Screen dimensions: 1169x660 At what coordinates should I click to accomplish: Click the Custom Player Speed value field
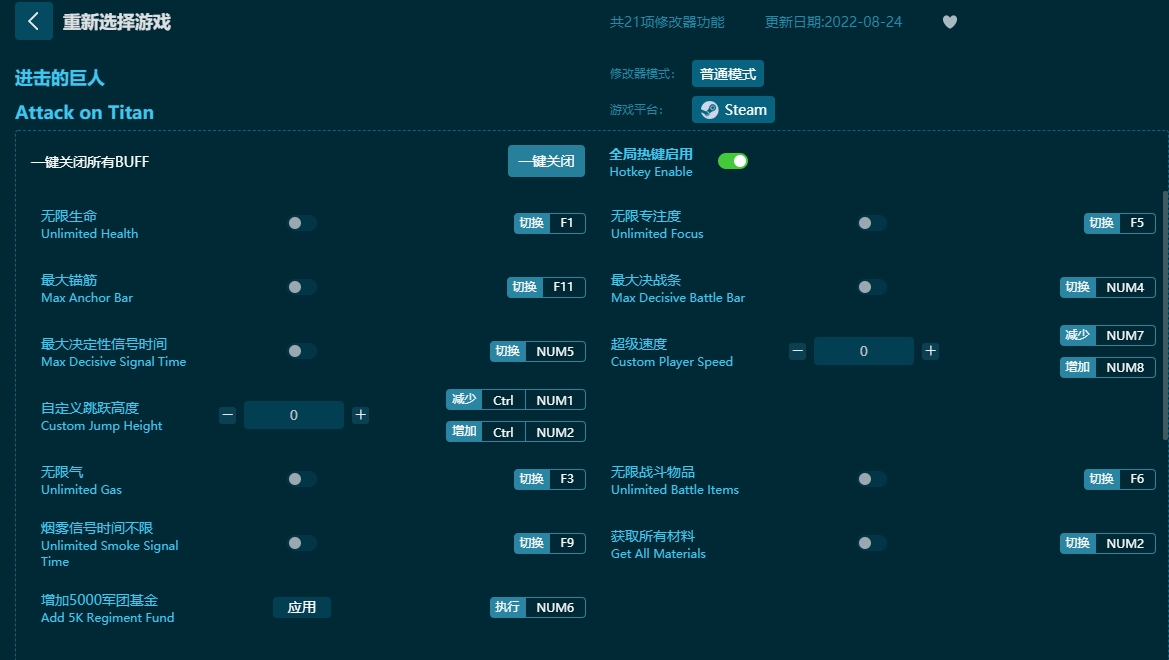click(863, 351)
